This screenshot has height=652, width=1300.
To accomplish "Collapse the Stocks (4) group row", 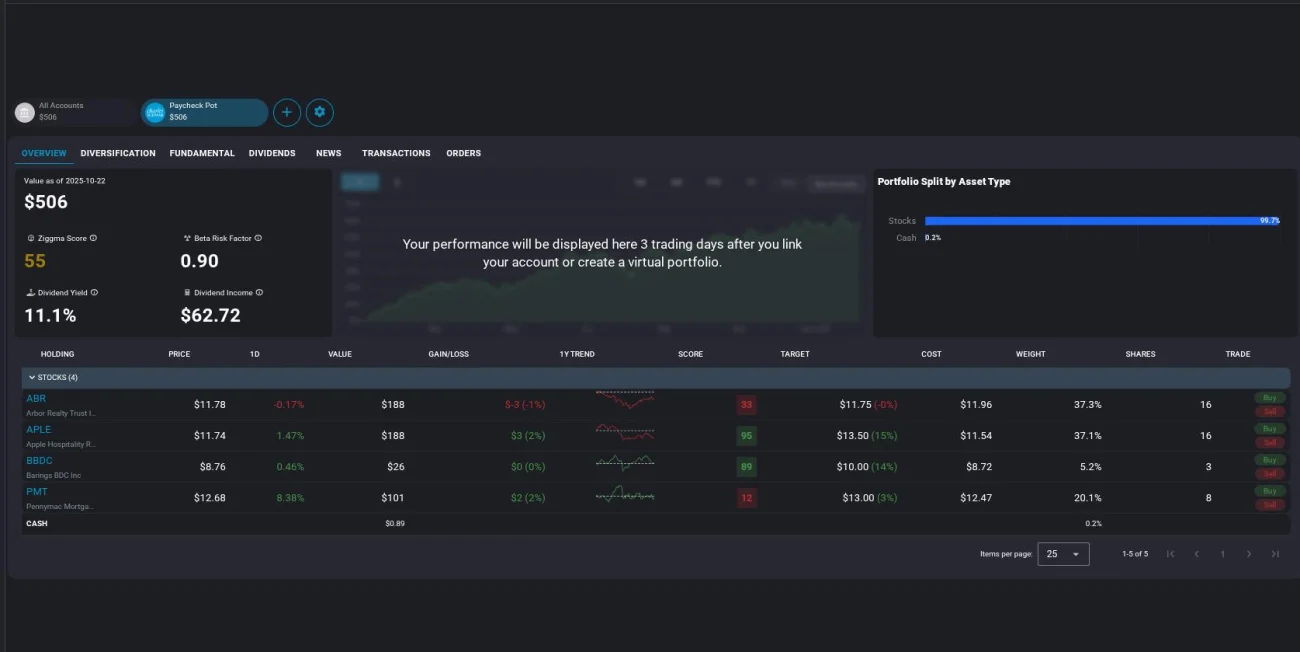I will point(31,378).
